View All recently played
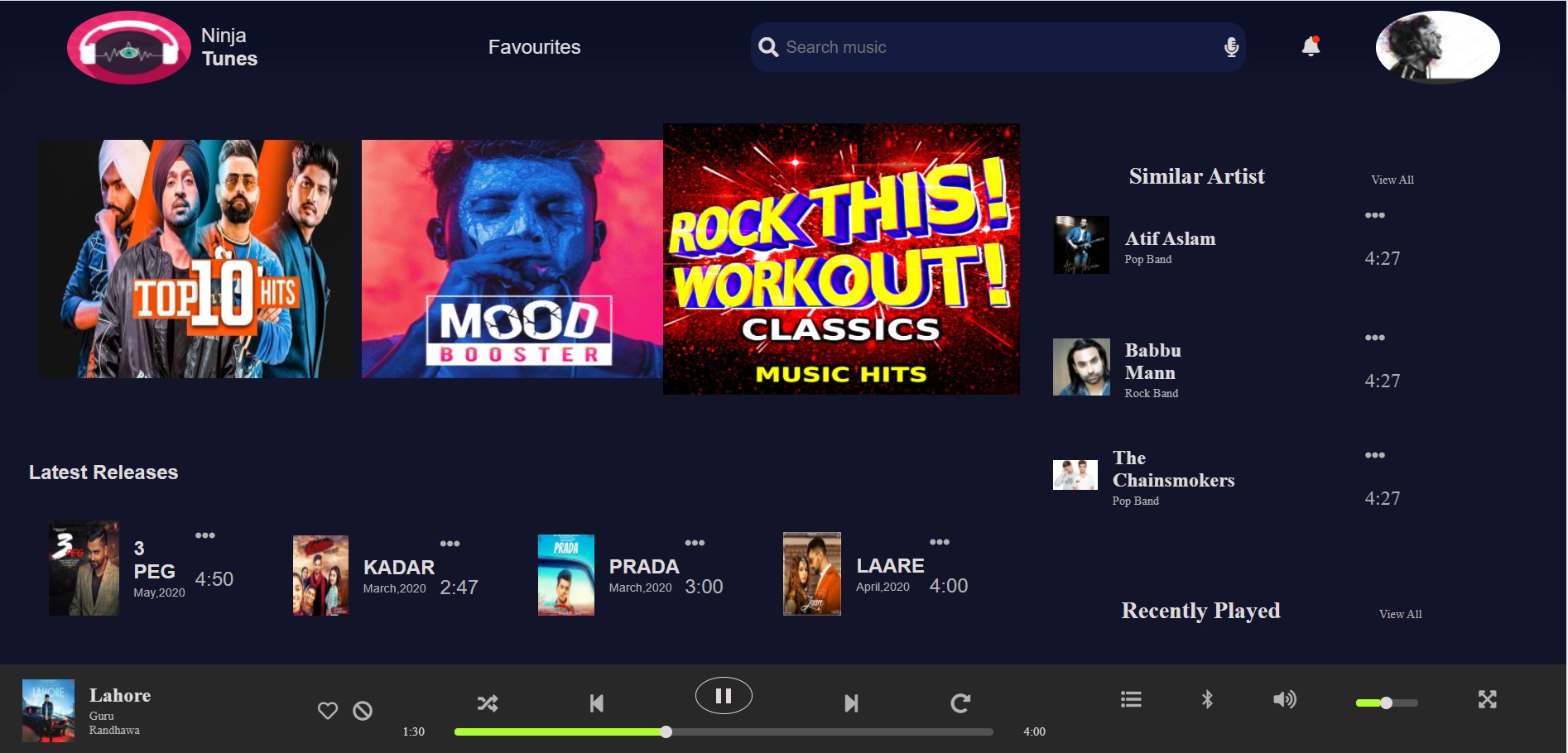Image resolution: width=1568 pixels, height=753 pixels. point(1400,614)
